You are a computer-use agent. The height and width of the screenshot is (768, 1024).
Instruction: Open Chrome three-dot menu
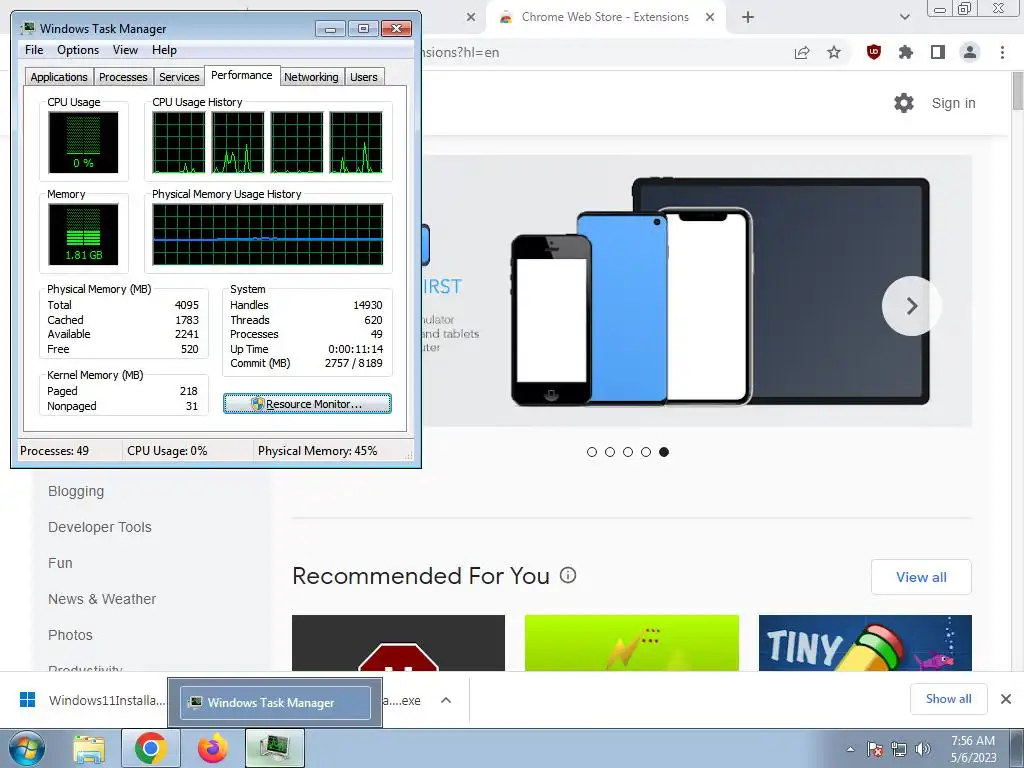(x=1002, y=52)
